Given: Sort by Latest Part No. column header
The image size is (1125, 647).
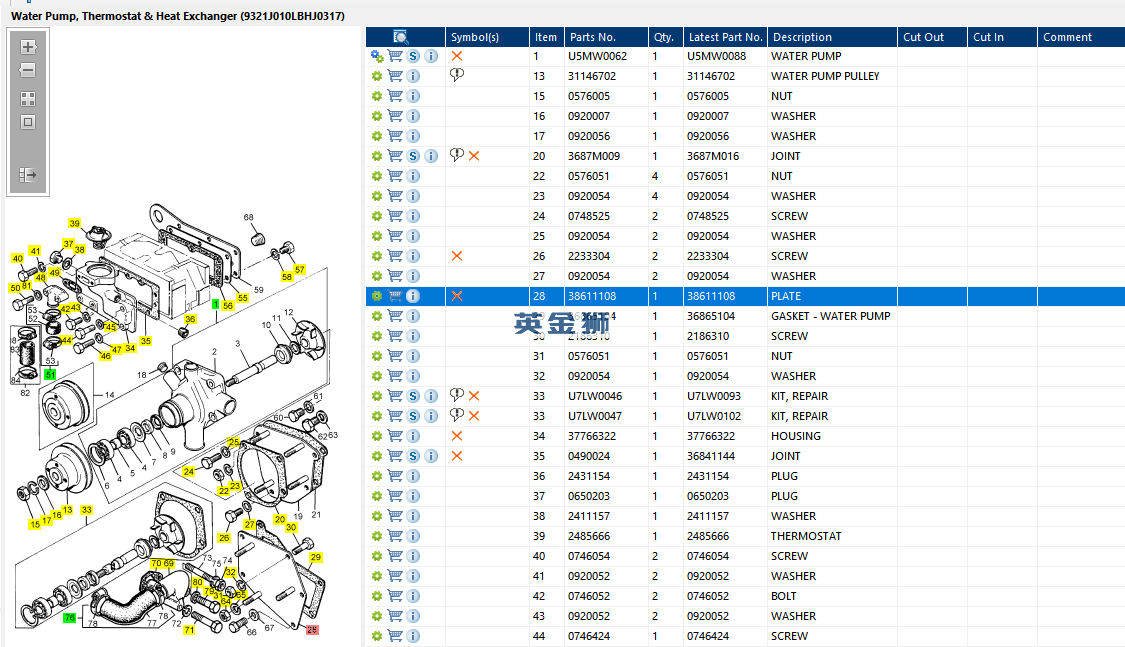Looking at the screenshot, I should point(725,37).
